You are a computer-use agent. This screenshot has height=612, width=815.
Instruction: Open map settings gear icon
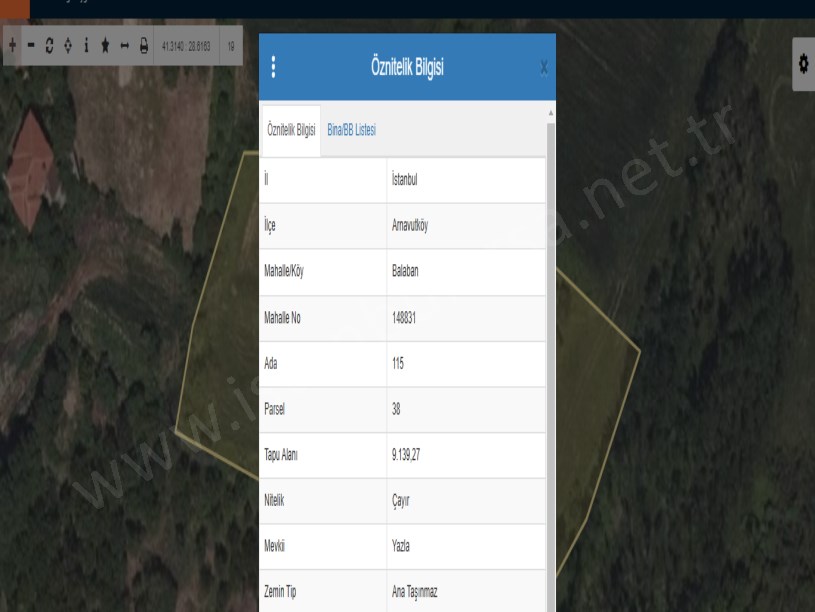click(802, 64)
